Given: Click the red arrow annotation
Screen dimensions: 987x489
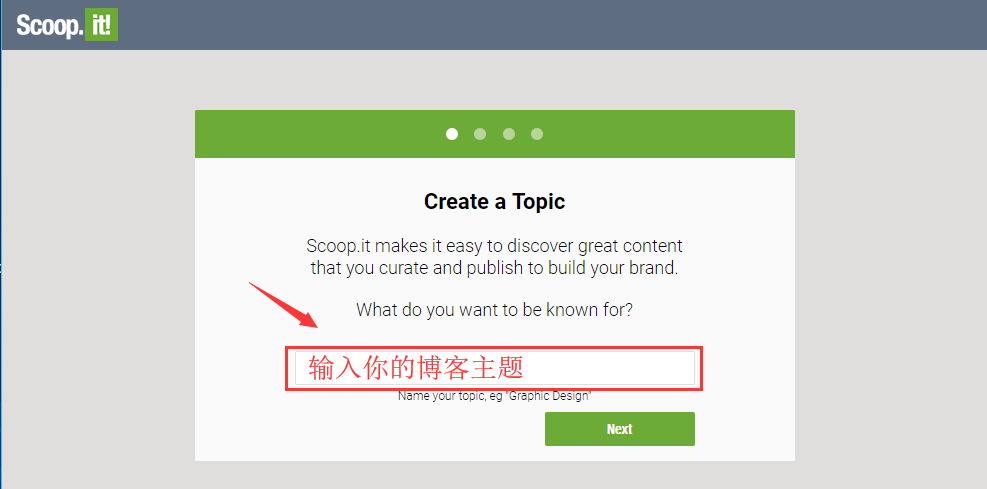Looking at the screenshot, I should tap(283, 305).
